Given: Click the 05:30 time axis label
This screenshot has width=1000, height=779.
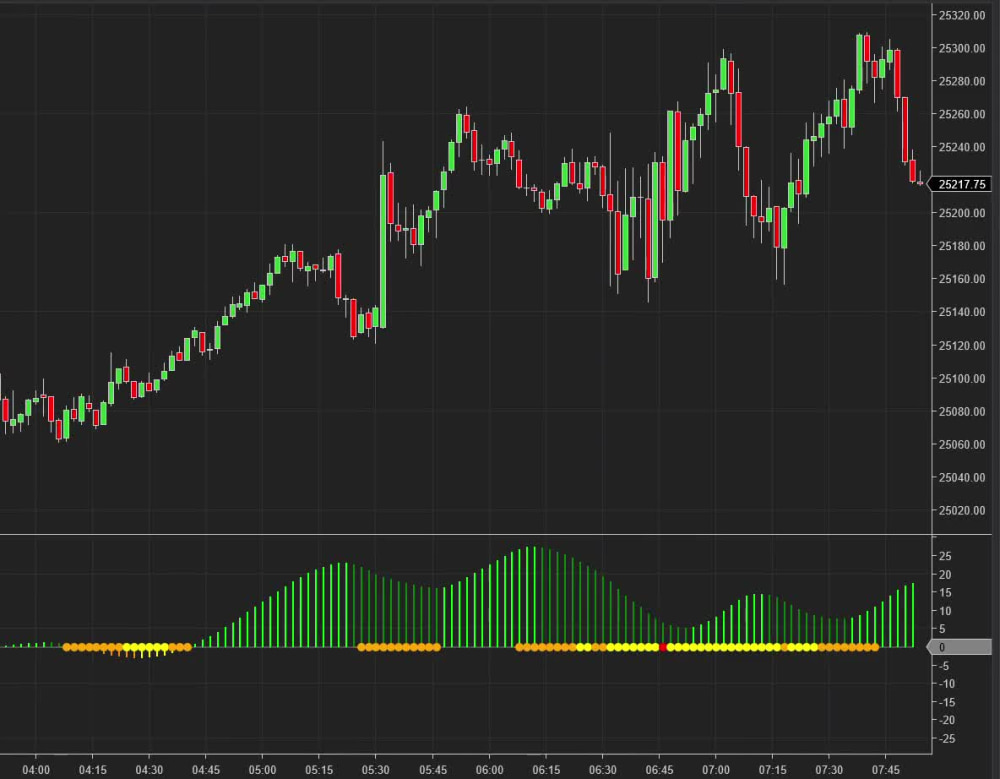Looking at the screenshot, I should [x=376, y=770].
